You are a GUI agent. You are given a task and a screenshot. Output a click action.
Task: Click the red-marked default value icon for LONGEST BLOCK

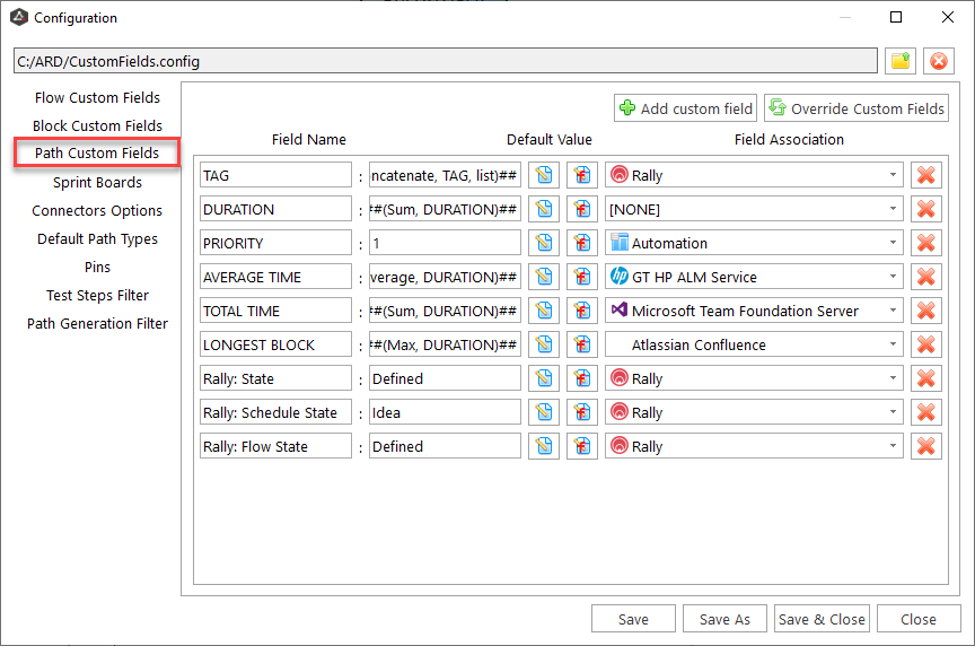point(581,345)
